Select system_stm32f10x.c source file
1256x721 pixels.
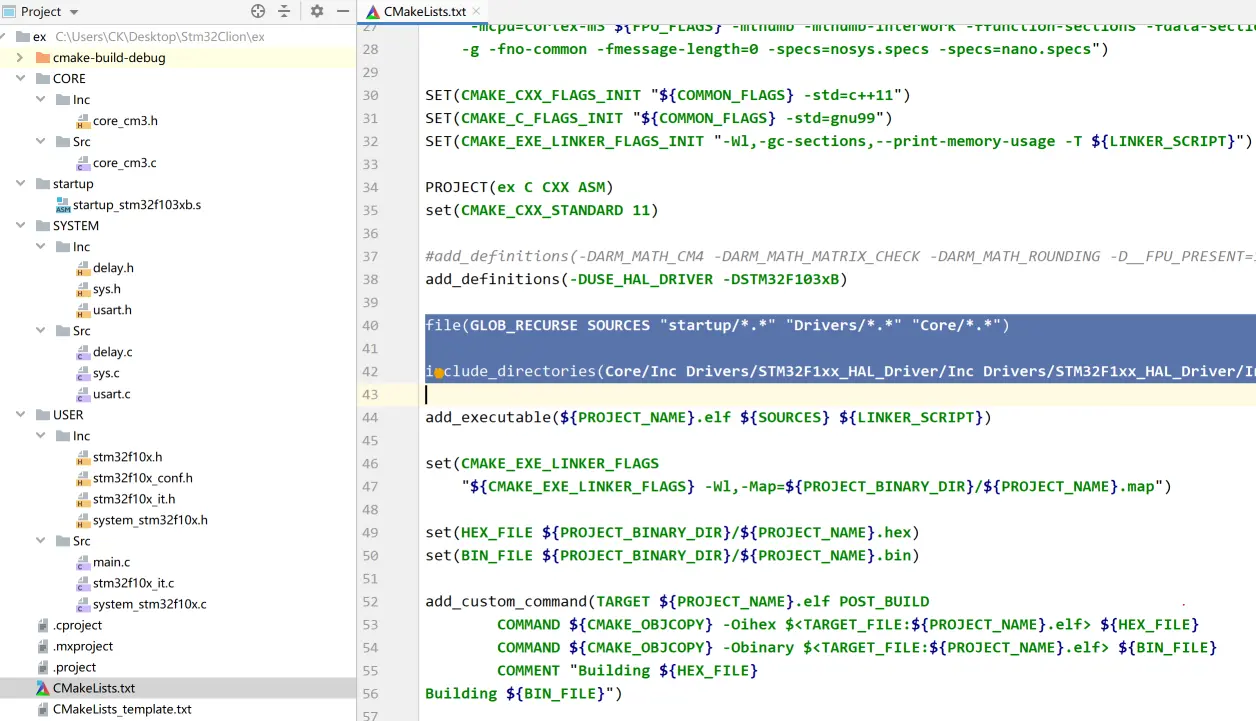(150, 604)
